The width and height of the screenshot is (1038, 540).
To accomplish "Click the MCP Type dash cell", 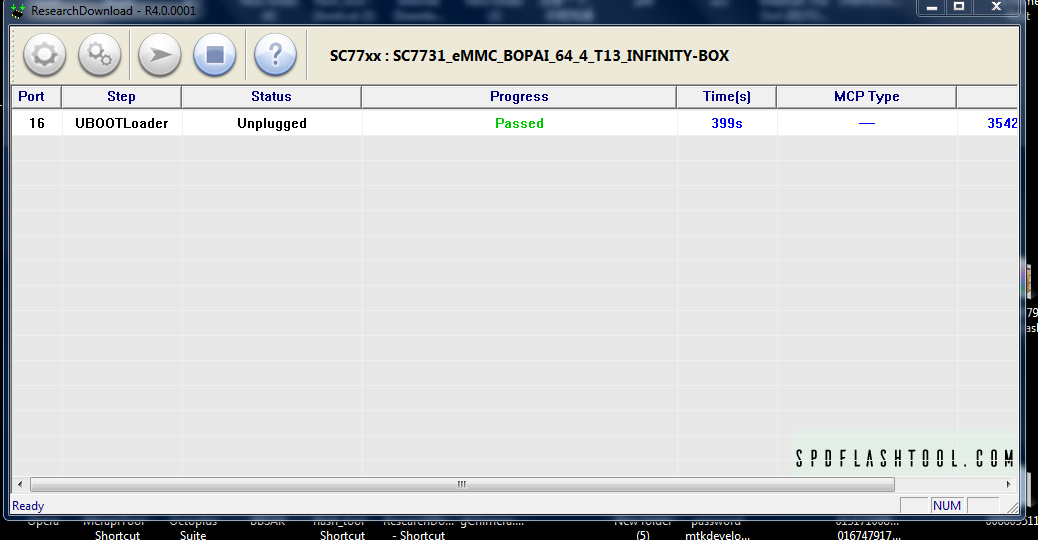I will pos(867,123).
